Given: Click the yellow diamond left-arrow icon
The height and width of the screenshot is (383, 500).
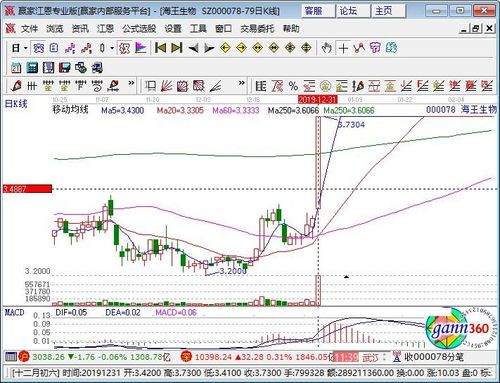Looking at the screenshot, I should [225, 48].
